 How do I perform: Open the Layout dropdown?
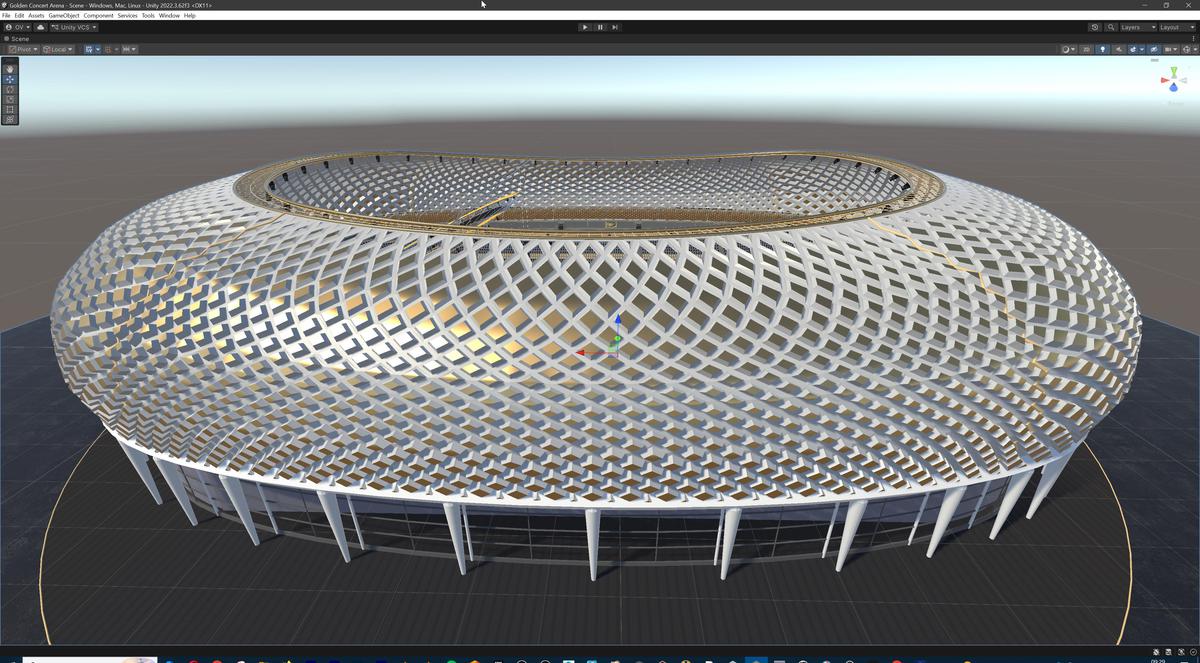(x=1178, y=27)
